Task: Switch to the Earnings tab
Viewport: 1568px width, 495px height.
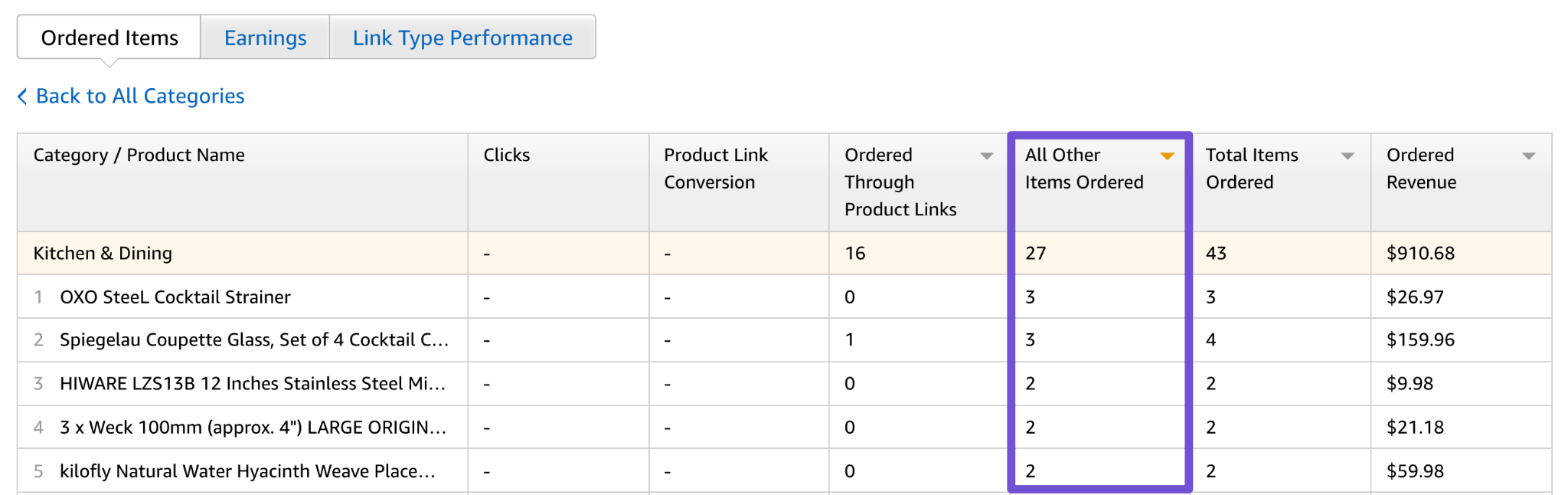Action: pos(265,38)
